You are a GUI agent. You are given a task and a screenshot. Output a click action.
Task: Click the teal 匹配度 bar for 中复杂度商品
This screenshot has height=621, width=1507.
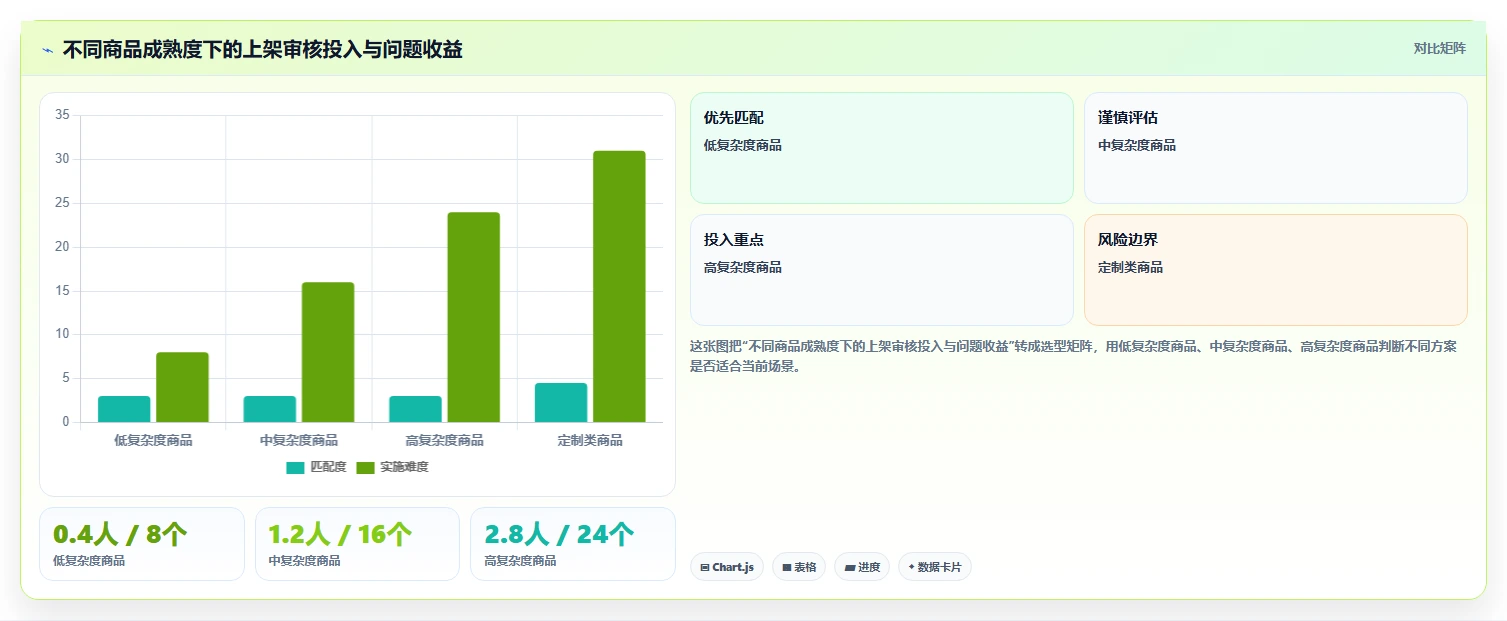click(x=270, y=409)
